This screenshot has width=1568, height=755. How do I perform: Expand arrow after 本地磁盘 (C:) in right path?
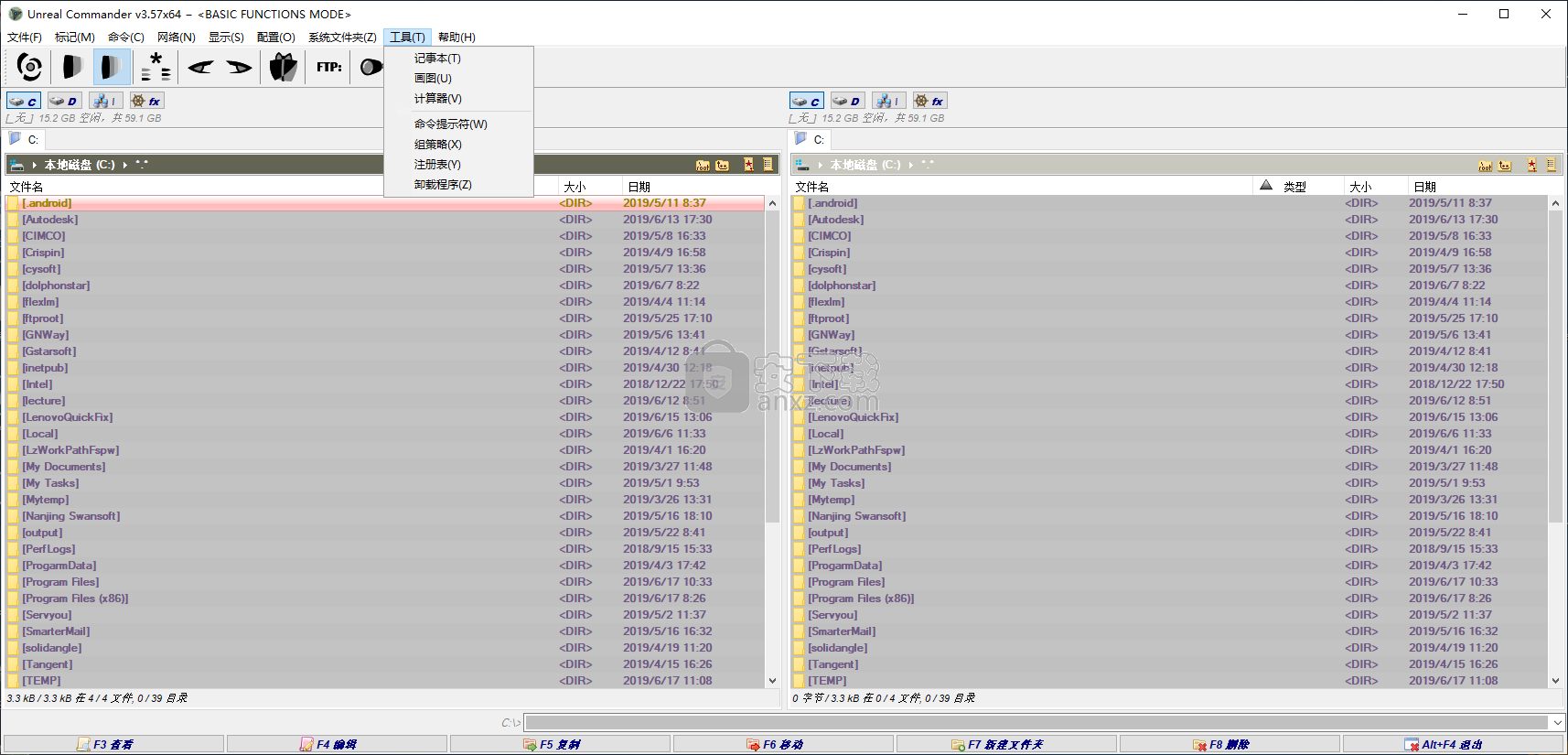pos(911,165)
